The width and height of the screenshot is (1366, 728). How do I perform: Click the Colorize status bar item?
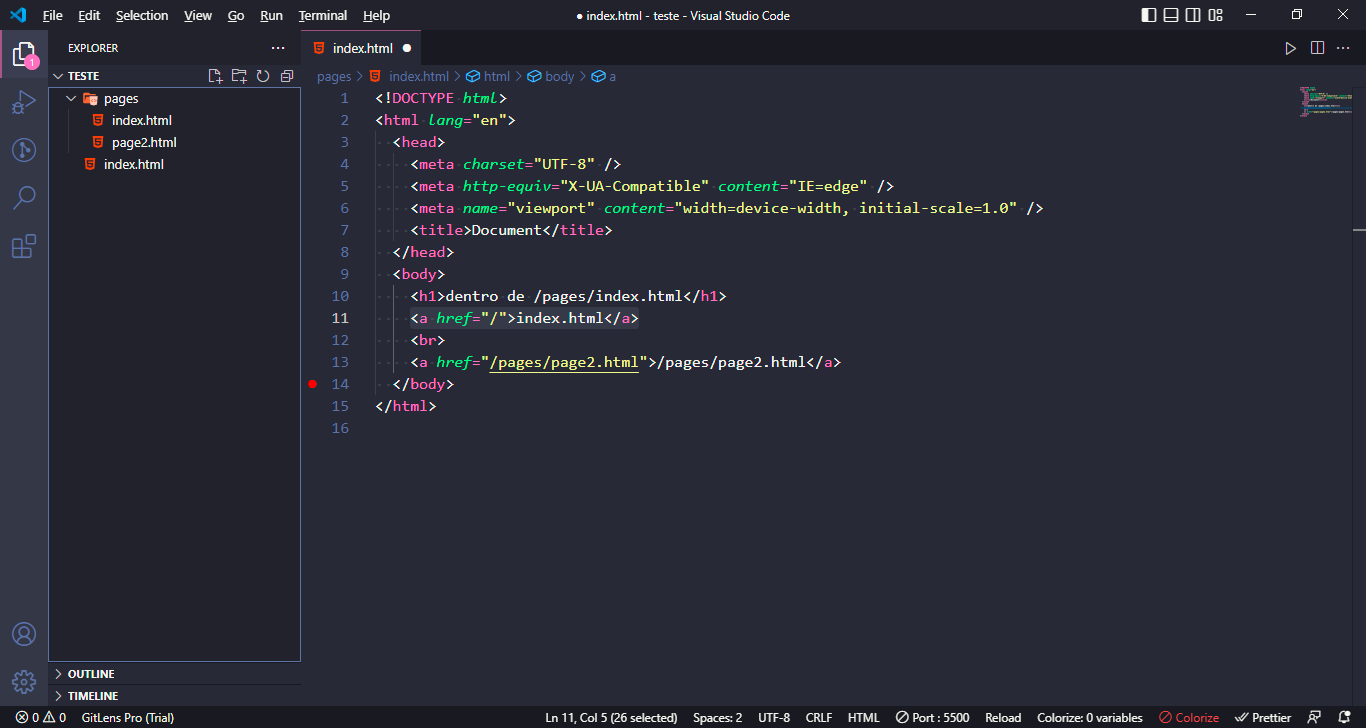(1189, 717)
